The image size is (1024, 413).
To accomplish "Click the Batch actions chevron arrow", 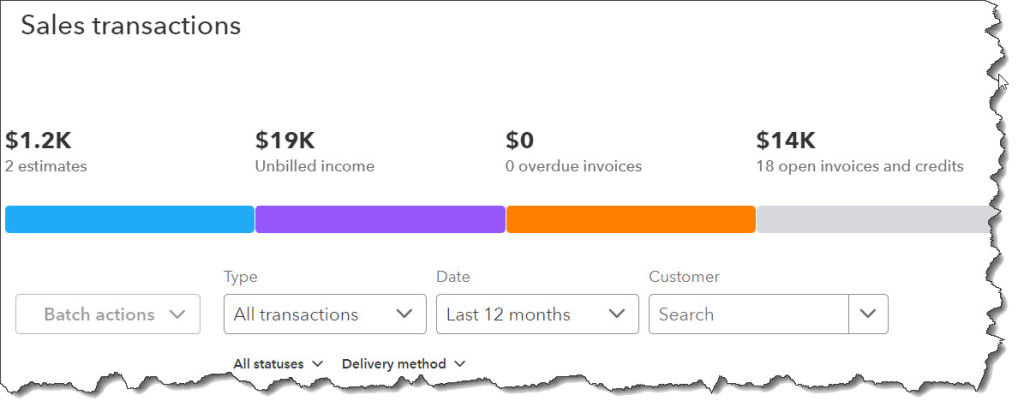I will click(x=177, y=314).
